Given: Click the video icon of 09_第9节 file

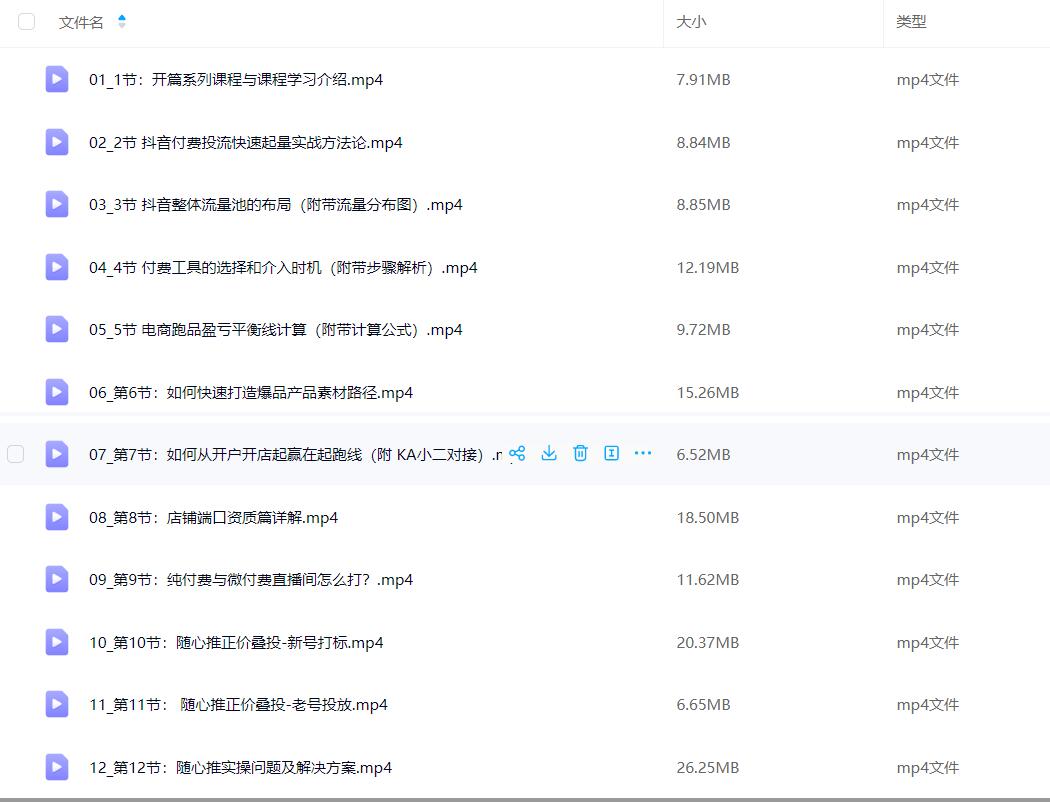Looking at the screenshot, I should coord(57,579).
